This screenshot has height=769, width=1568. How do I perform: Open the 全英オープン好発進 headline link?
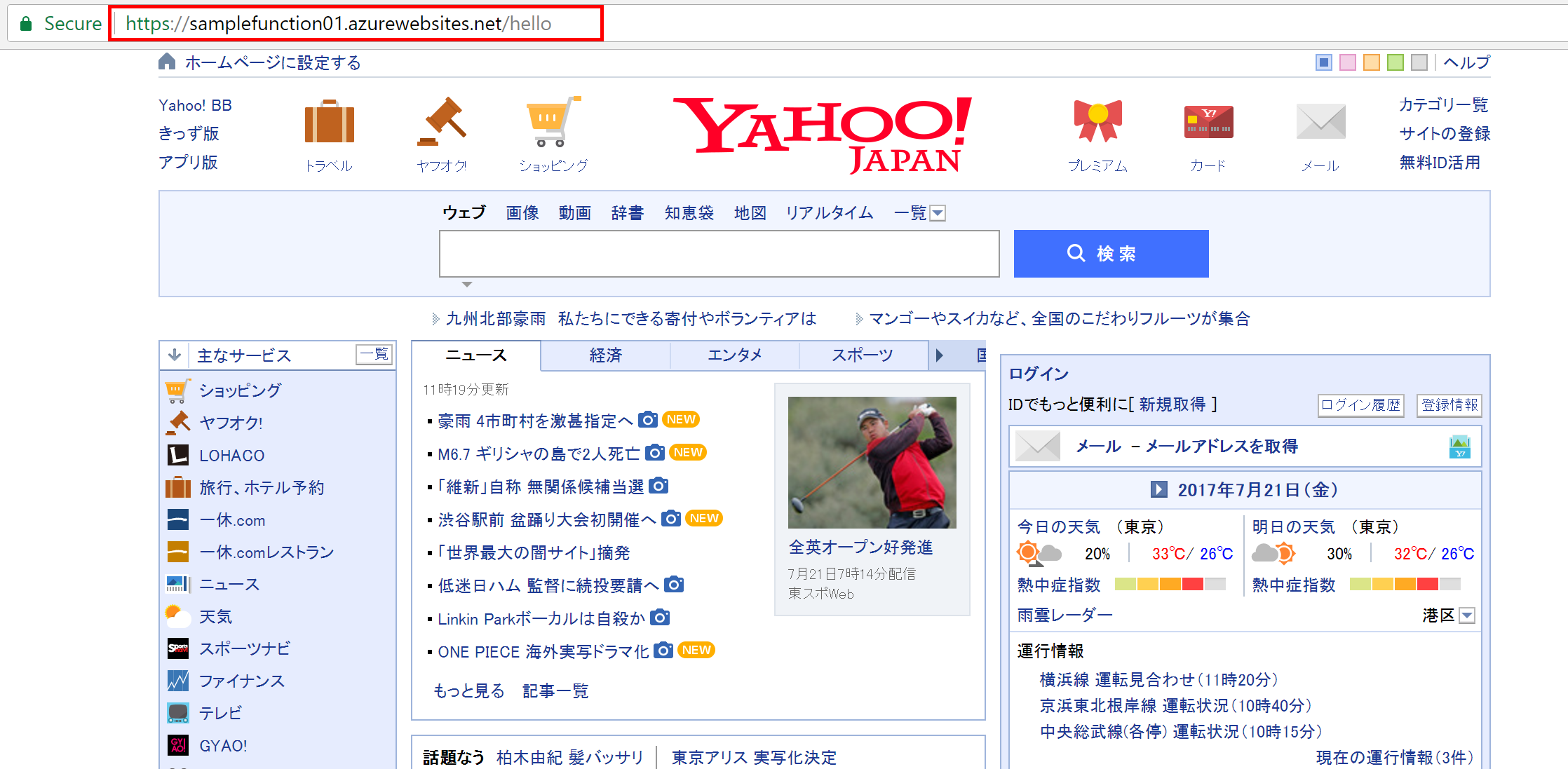(860, 547)
